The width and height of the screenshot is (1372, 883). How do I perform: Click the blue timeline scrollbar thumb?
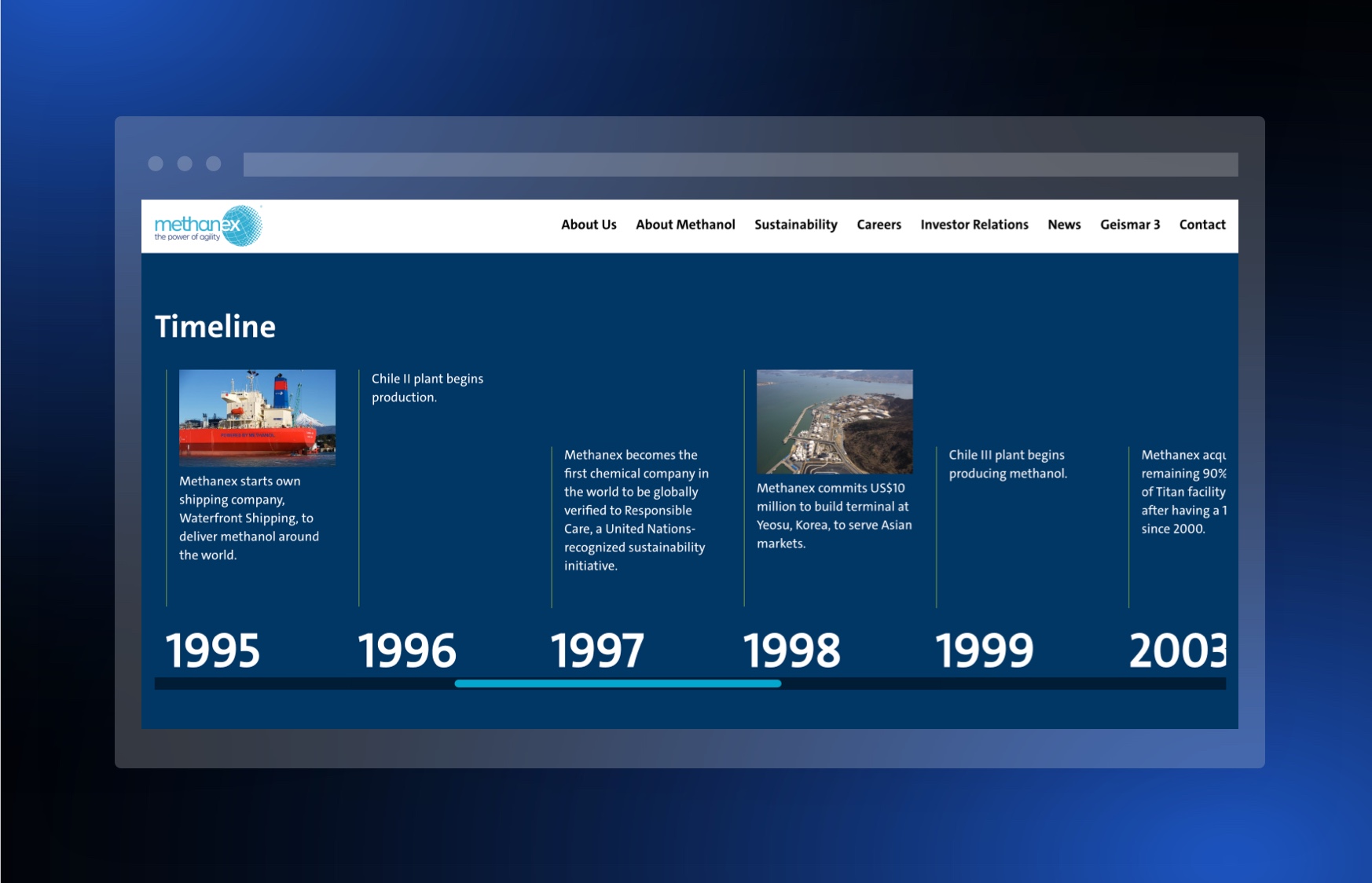618,683
